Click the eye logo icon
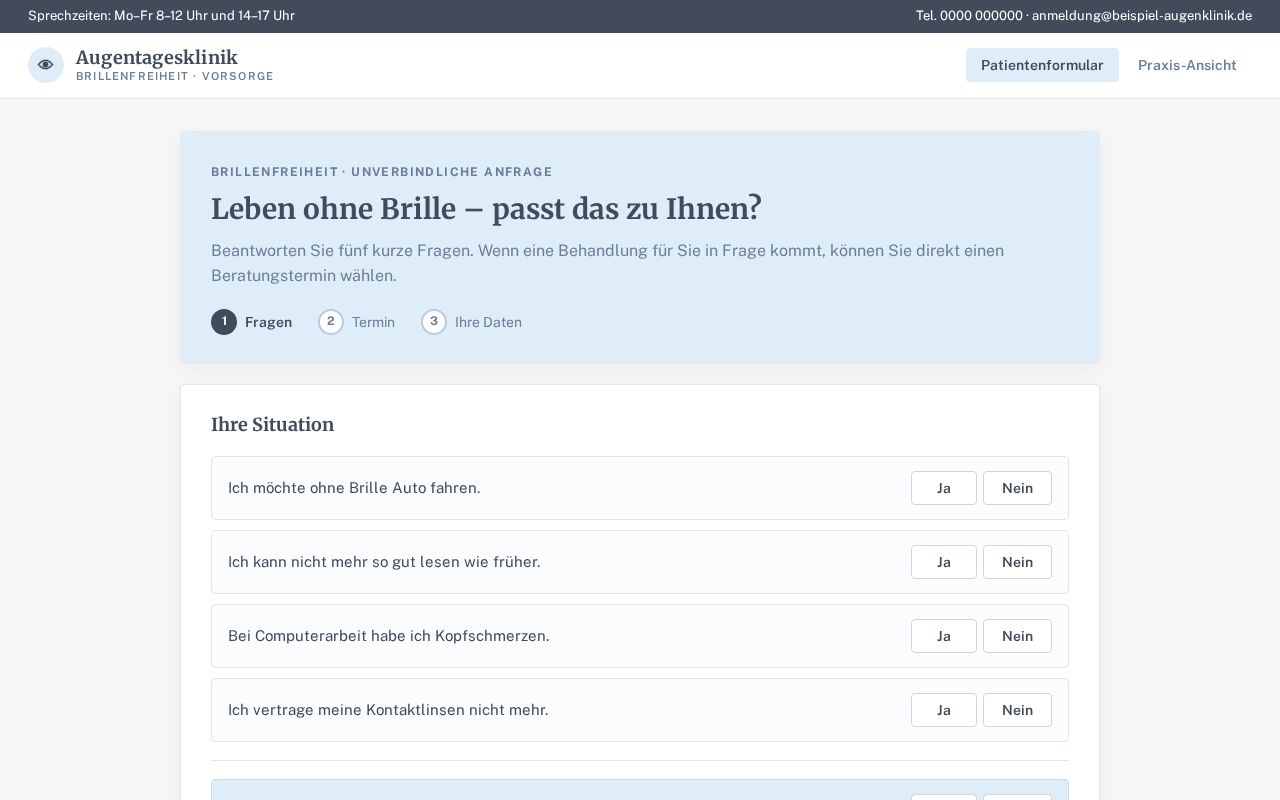This screenshot has width=1280, height=800. click(x=46, y=65)
